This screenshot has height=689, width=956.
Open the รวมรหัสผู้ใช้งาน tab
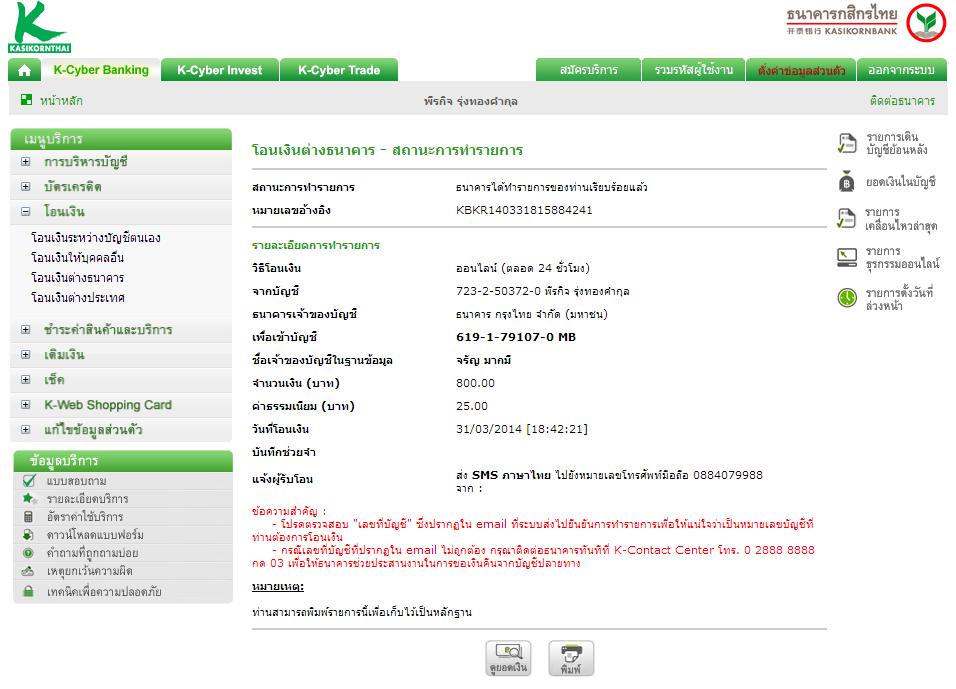[694, 70]
